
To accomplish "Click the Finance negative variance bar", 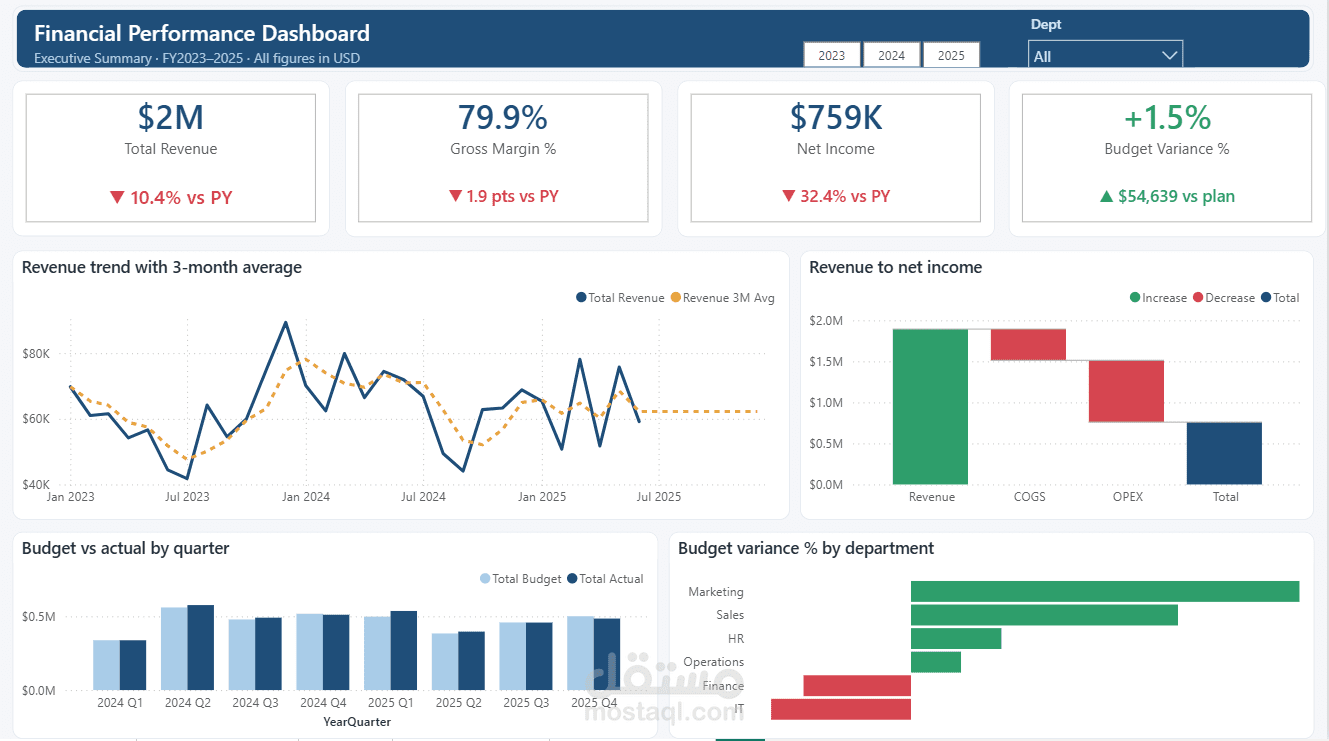I will pyautogui.click(x=857, y=685).
